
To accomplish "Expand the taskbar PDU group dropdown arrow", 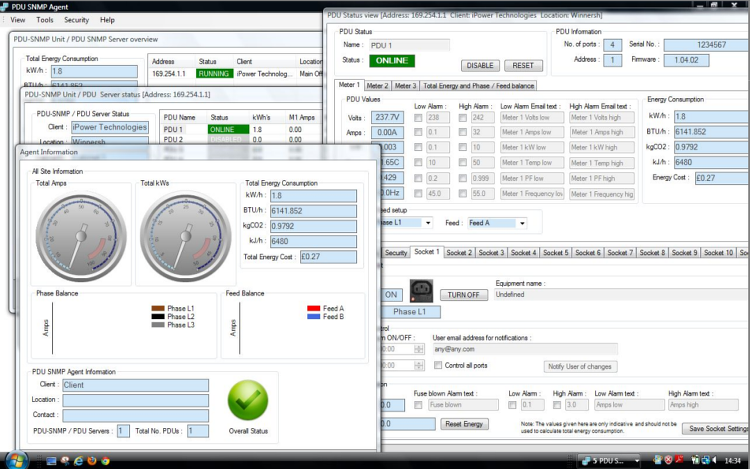I will tap(637, 461).
